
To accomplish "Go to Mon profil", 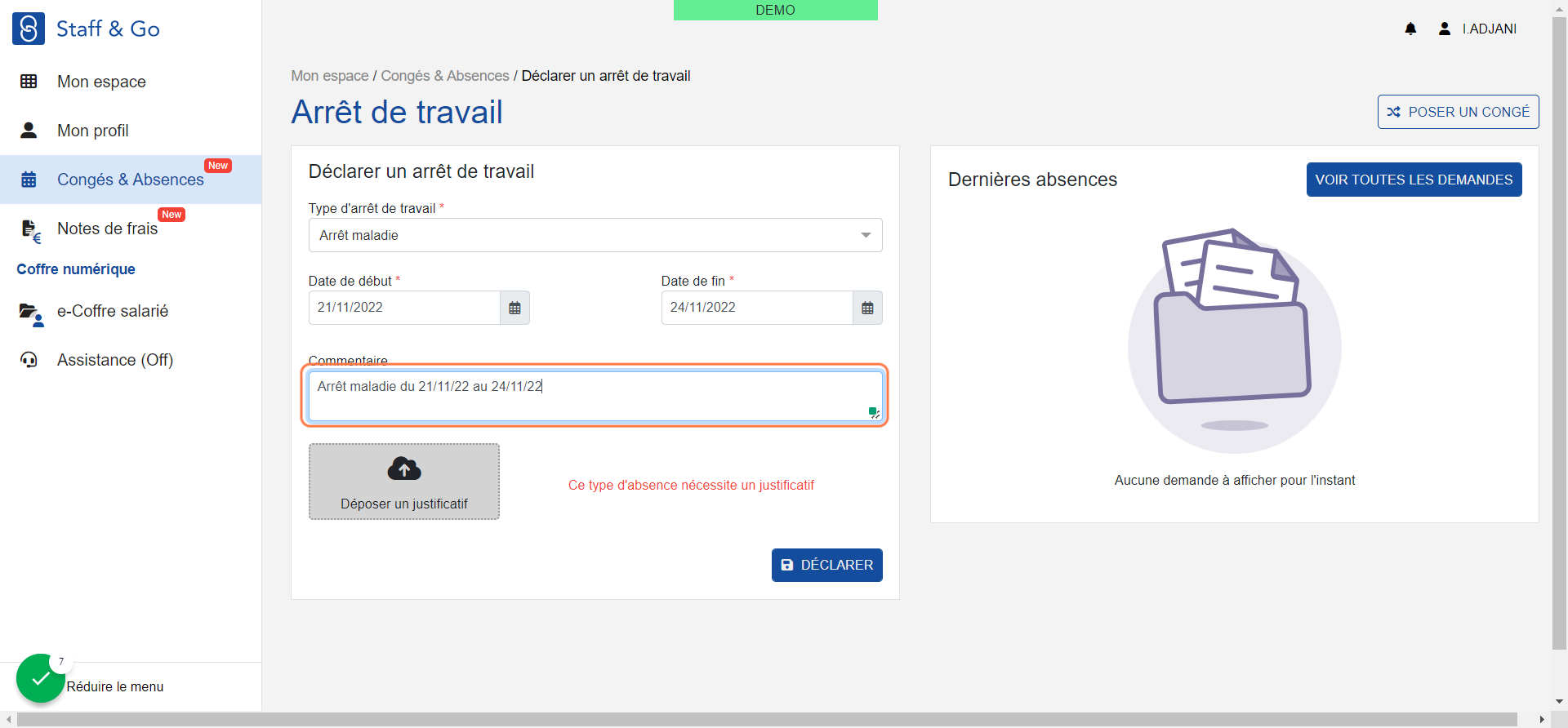I will tap(131, 131).
